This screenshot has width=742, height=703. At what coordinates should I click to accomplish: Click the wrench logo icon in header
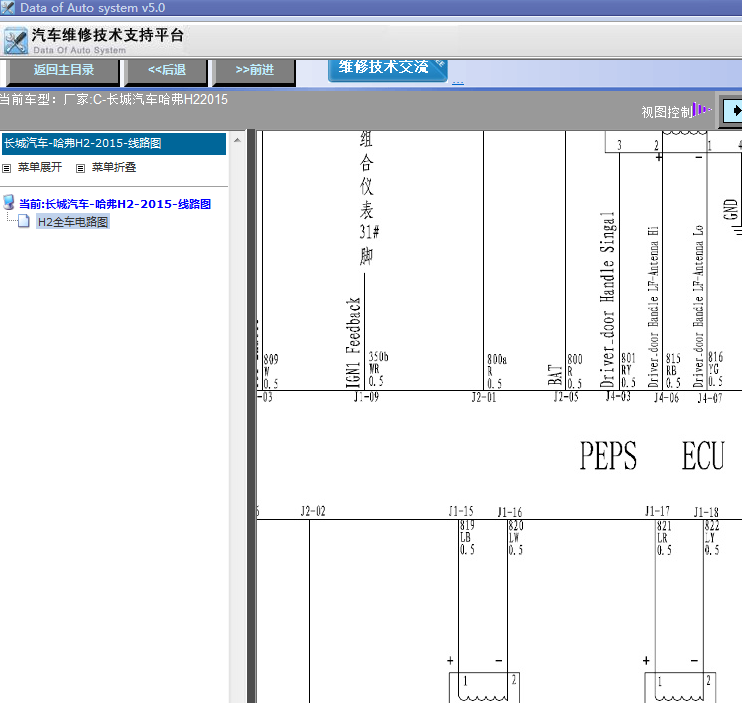tap(16, 41)
